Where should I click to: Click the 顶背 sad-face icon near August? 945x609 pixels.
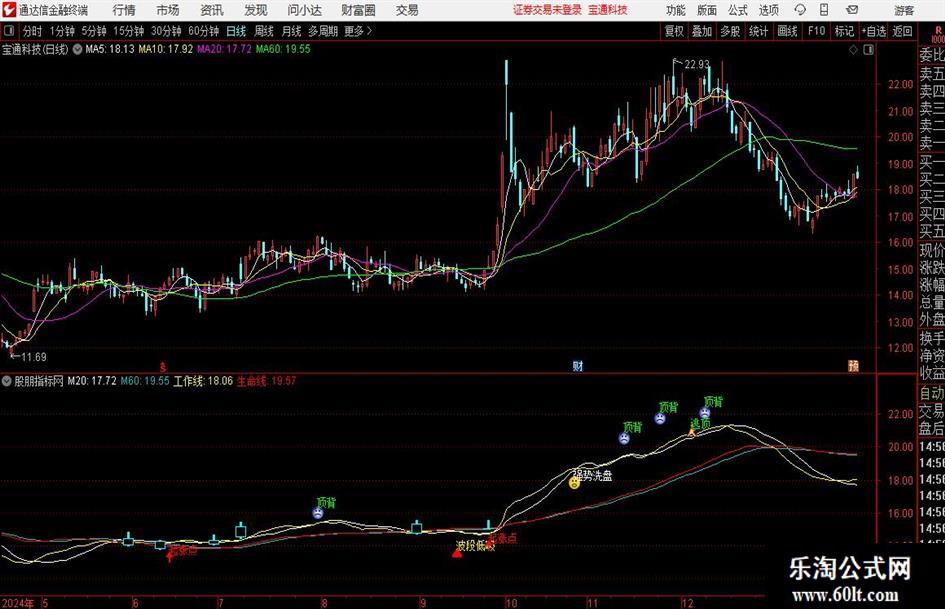318,513
